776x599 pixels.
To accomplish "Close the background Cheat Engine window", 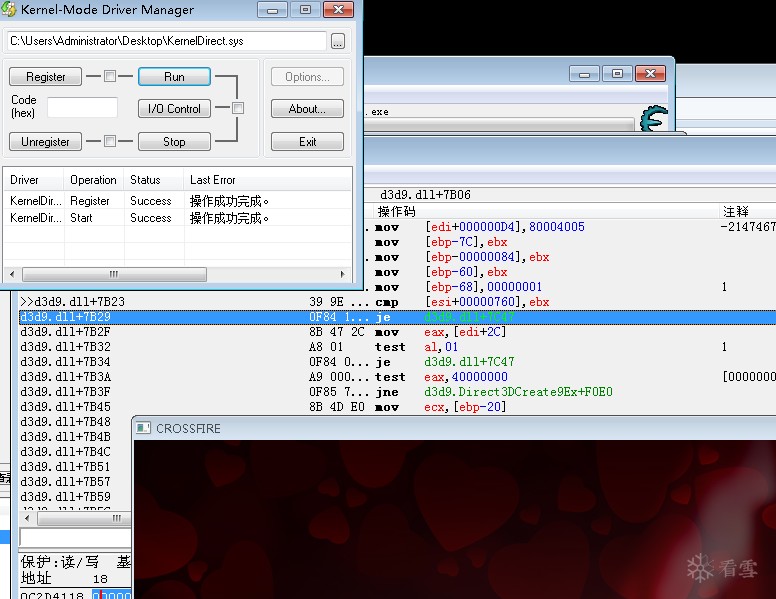I will coord(650,74).
